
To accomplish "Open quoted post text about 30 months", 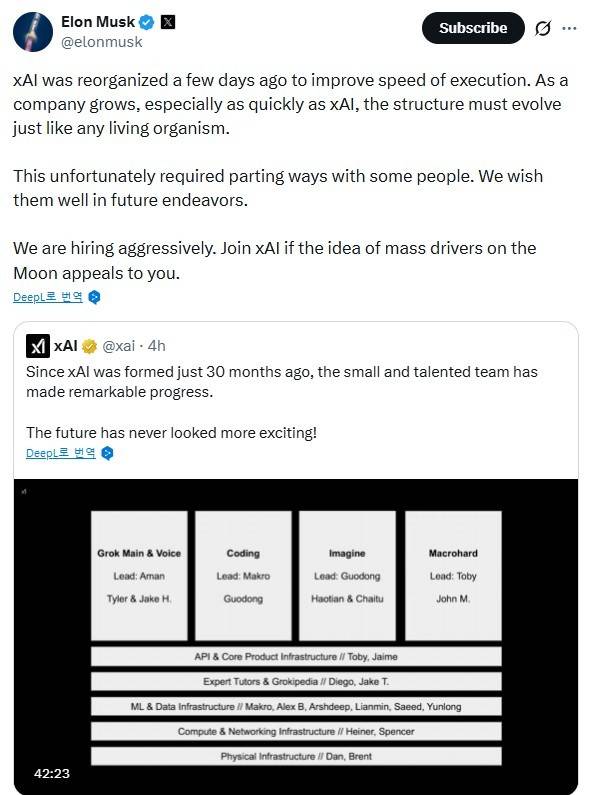I will (282, 381).
